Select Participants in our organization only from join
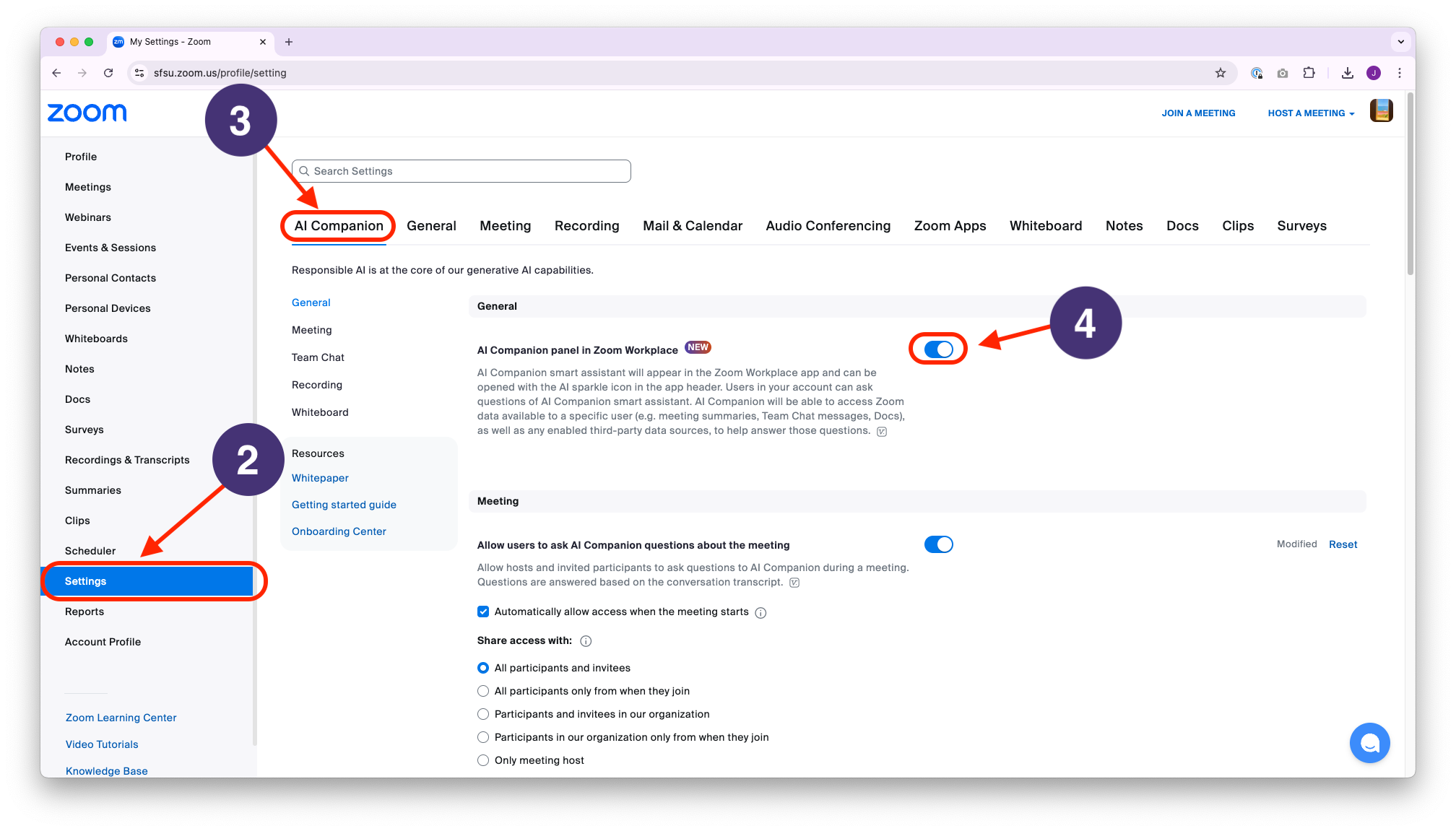 (483, 737)
